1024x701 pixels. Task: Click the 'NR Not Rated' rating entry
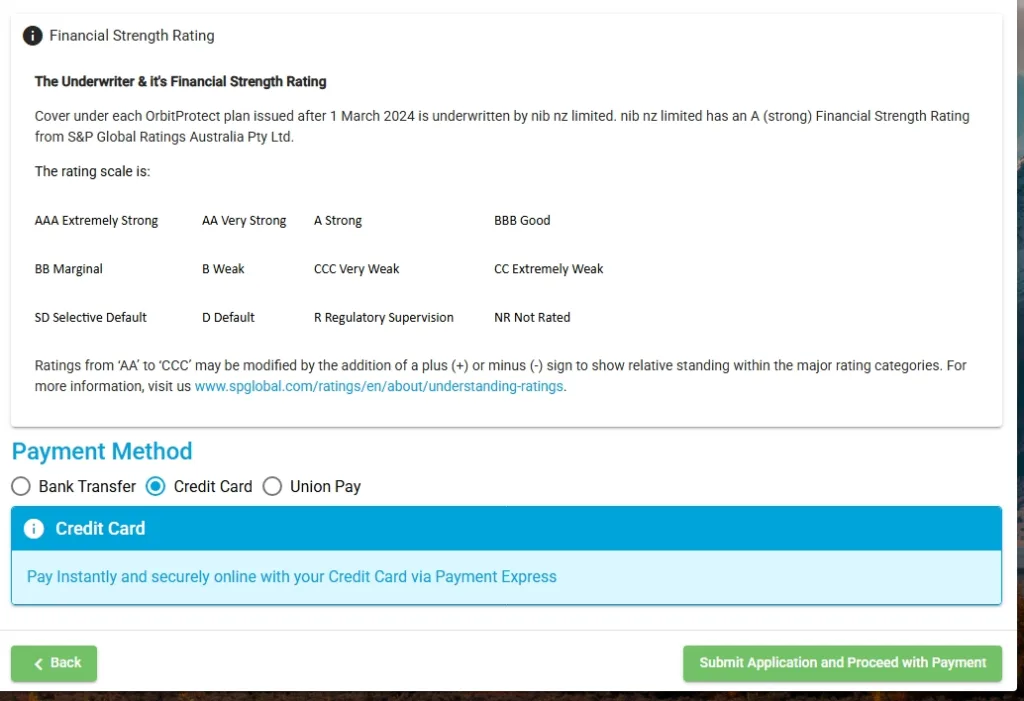(x=532, y=318)
